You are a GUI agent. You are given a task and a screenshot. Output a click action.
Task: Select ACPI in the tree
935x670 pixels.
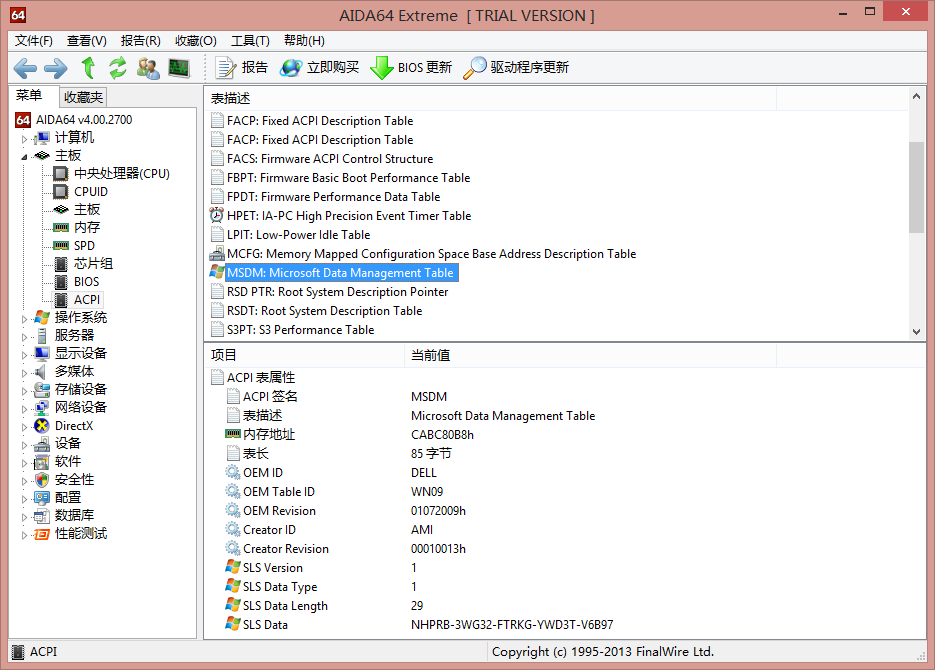tap(86, 300)
